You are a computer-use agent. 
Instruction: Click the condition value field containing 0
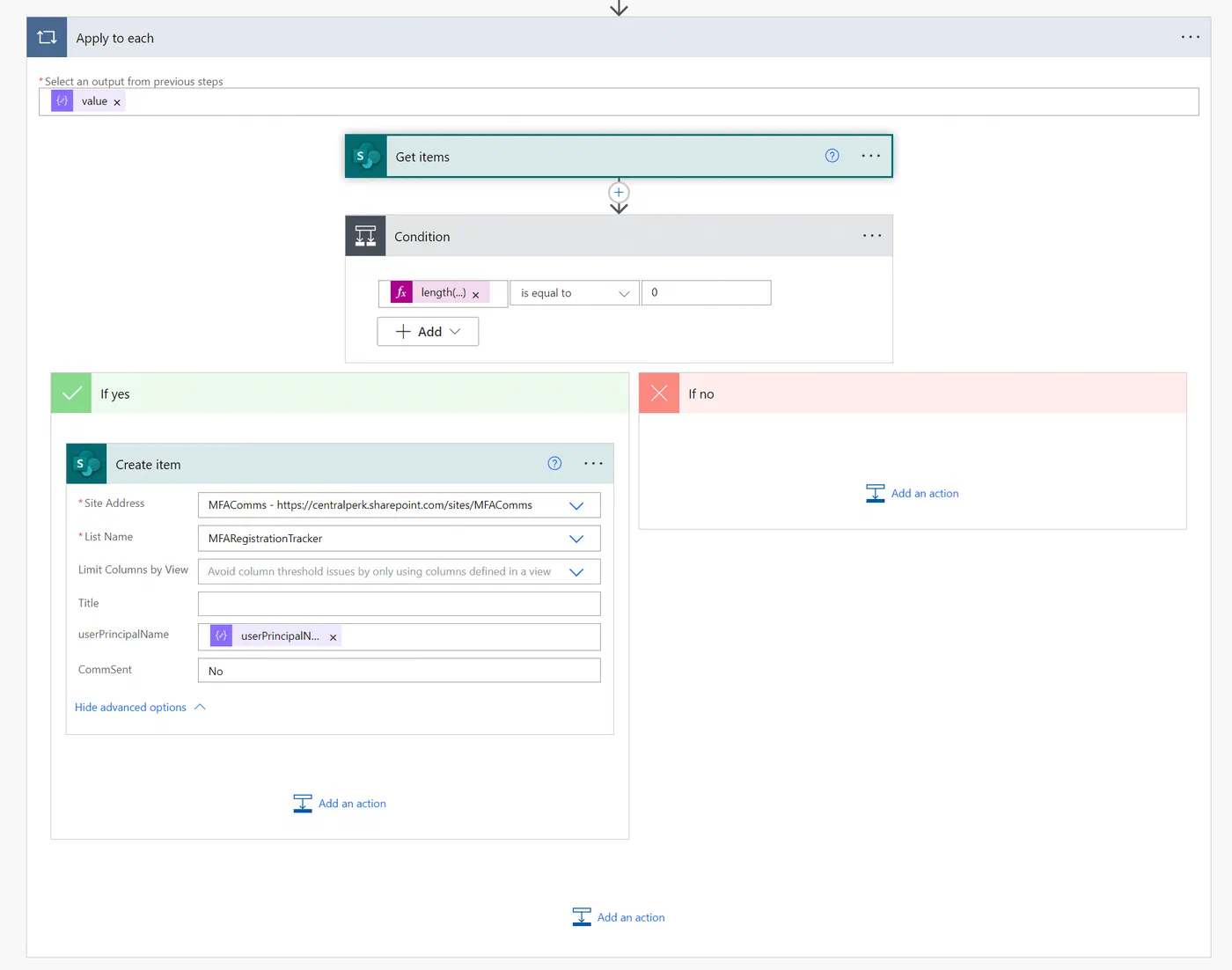click(x=707, y=293)
